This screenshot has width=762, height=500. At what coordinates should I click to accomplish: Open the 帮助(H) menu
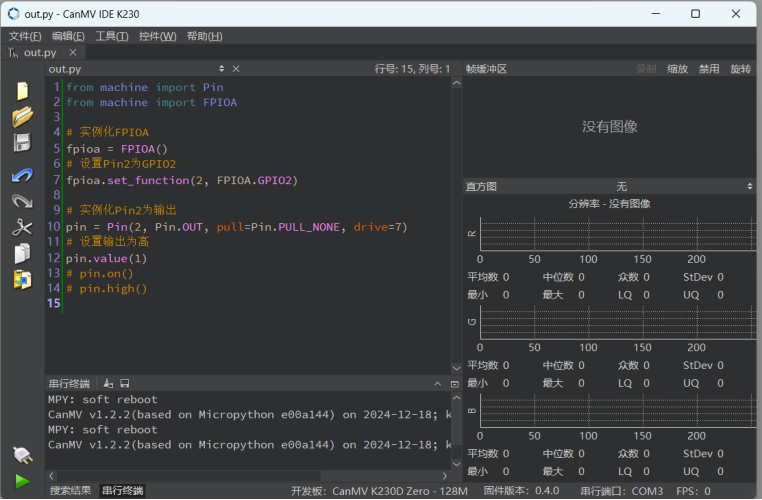tap(205, 36)
